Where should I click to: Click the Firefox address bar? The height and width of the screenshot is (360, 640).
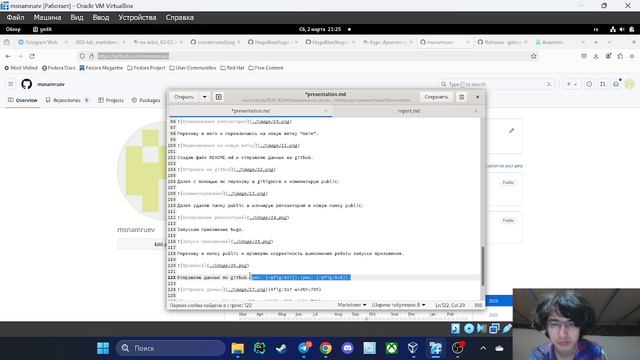click(308, 56)
